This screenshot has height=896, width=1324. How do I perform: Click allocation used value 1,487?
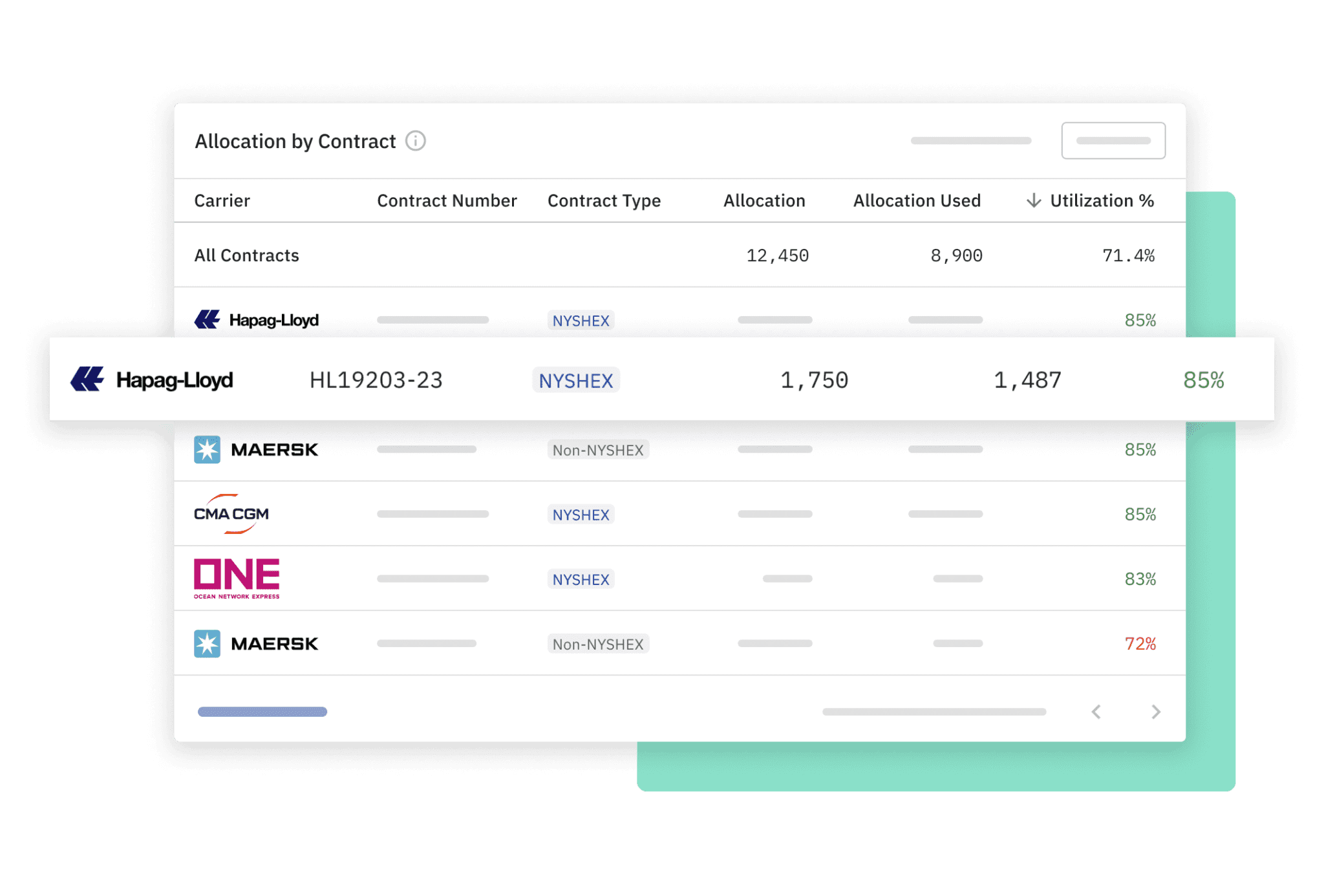1027,380
